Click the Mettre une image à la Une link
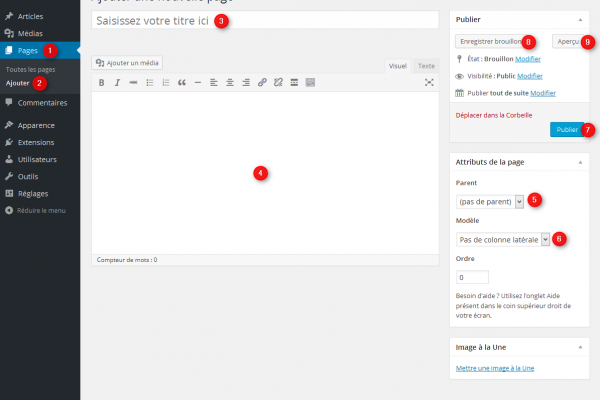This screenshot has height=400, width=600. (495, 369)
